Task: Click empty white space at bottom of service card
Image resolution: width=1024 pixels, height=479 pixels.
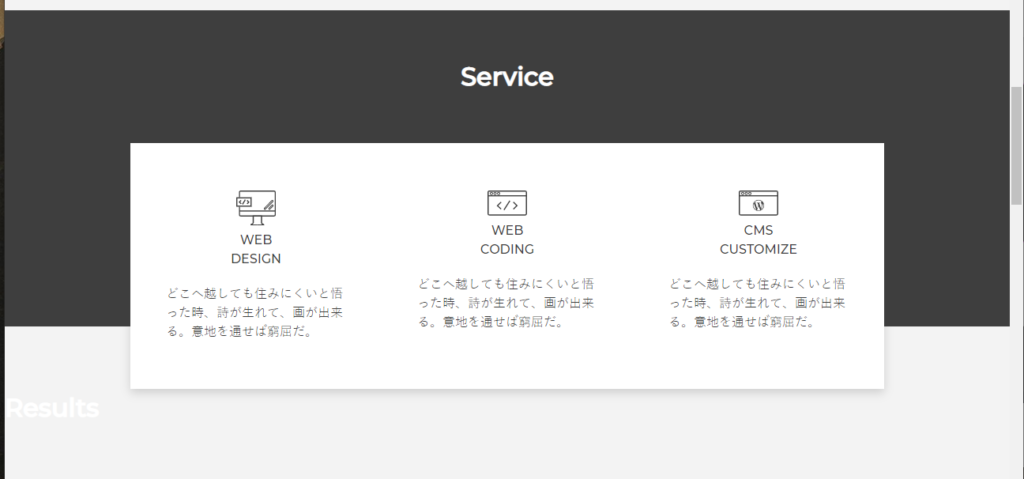Action: [507, 365]
